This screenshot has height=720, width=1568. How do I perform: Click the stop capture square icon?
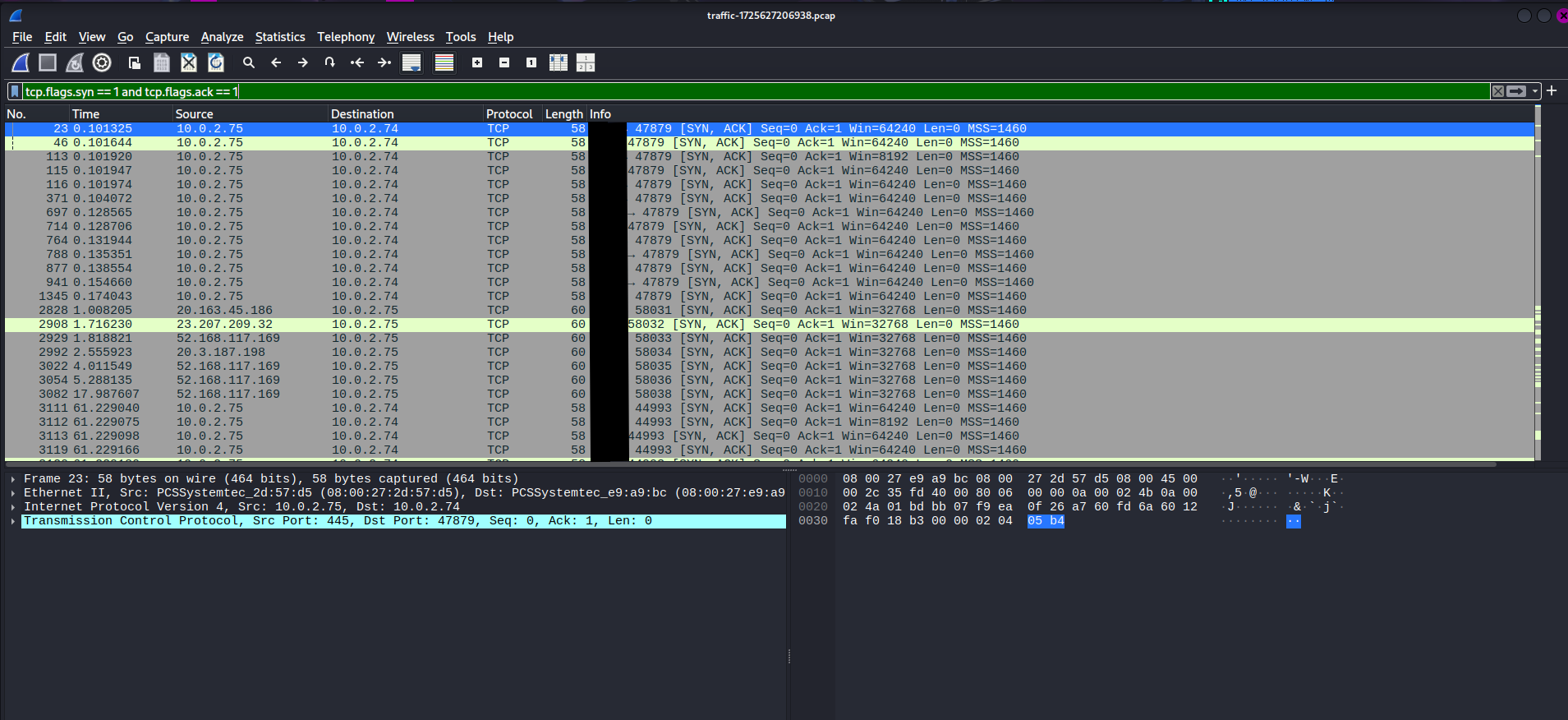(48, 62)
